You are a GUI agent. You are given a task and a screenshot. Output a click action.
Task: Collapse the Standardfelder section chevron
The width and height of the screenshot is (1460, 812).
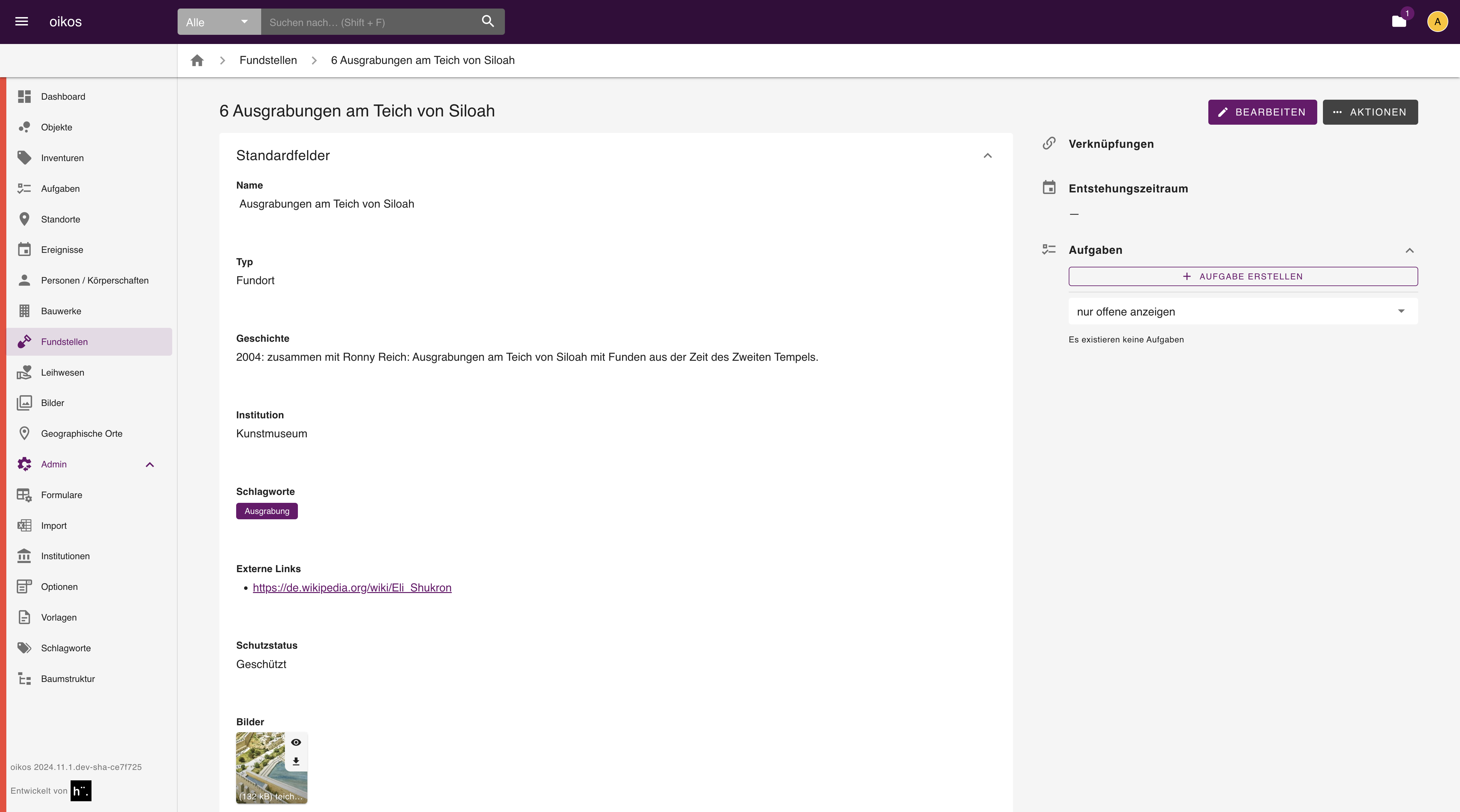pyautogui.click(x=987, y=155)
